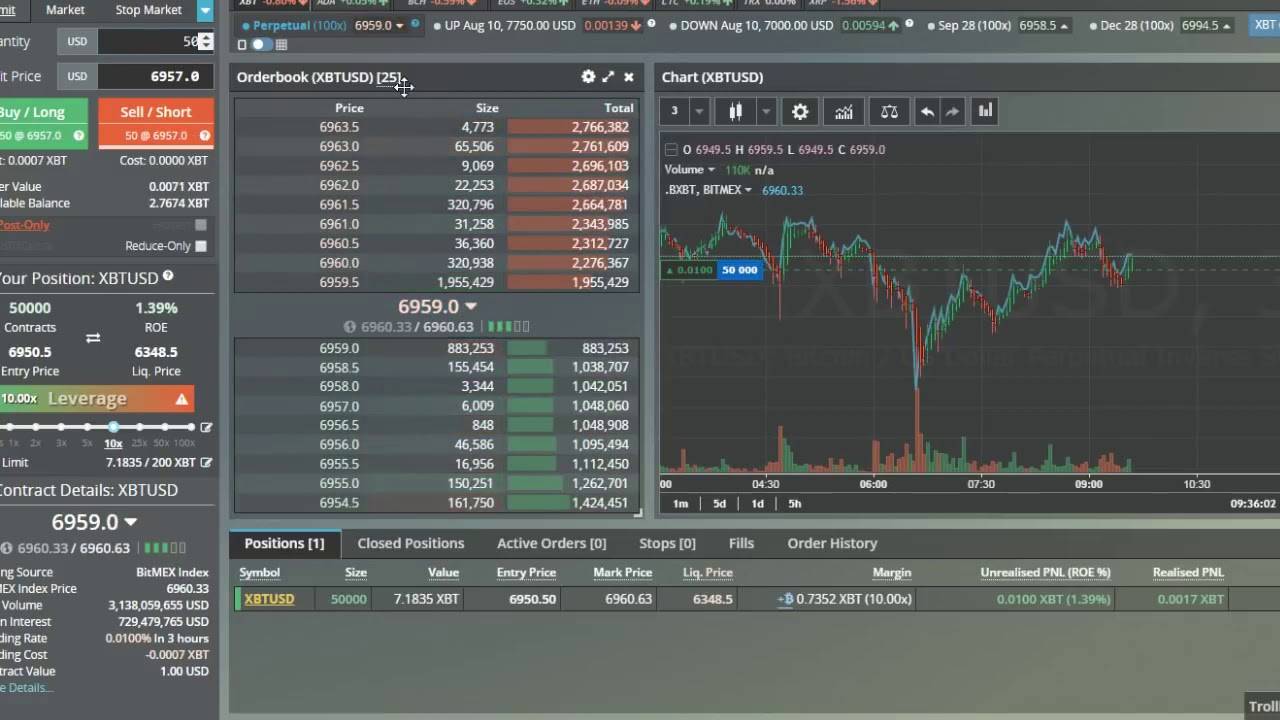Open chart interval dropdown arrow
This screenshot has width=1280, height=720.
699,112
